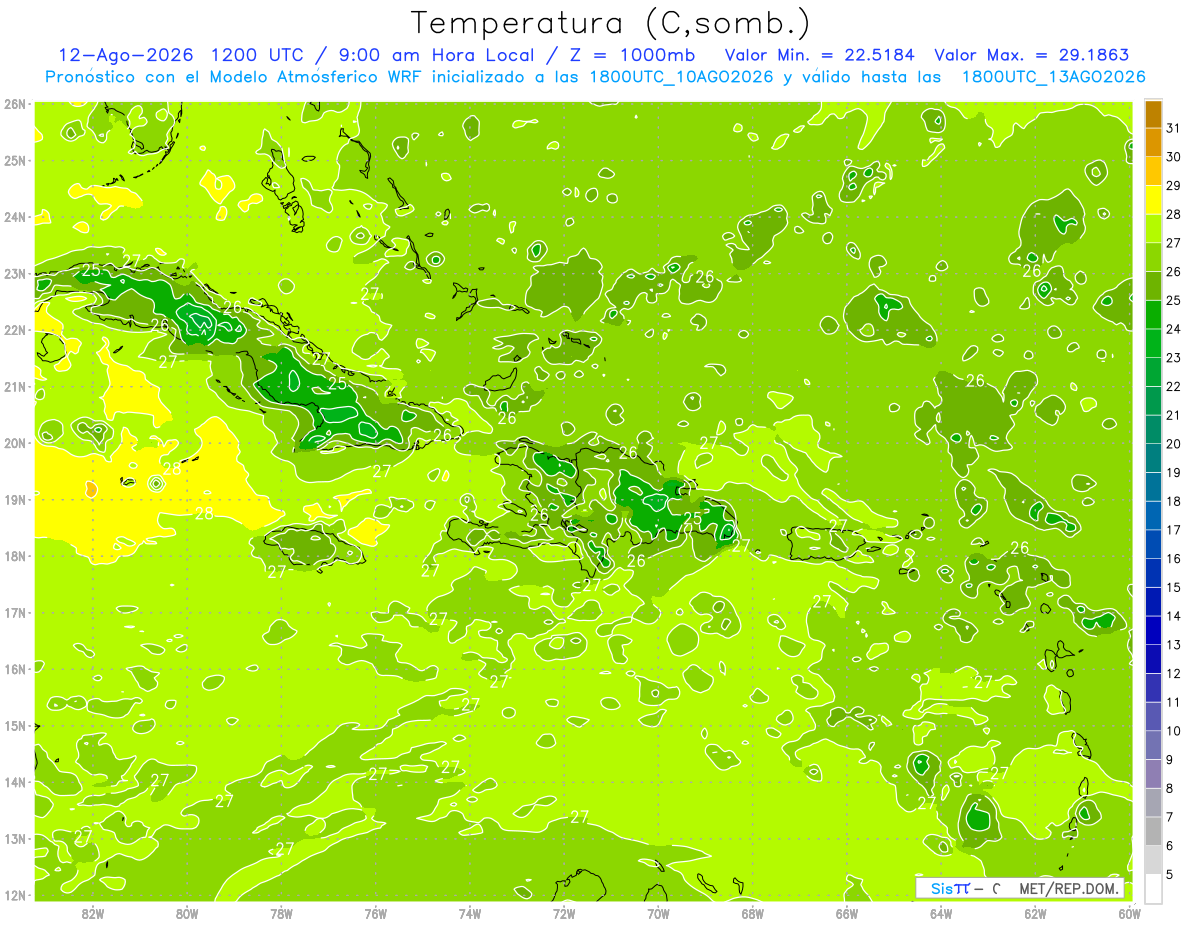Click the longitude label "68W"
This screenshot has width=1200, height=927.
point(752,913)
